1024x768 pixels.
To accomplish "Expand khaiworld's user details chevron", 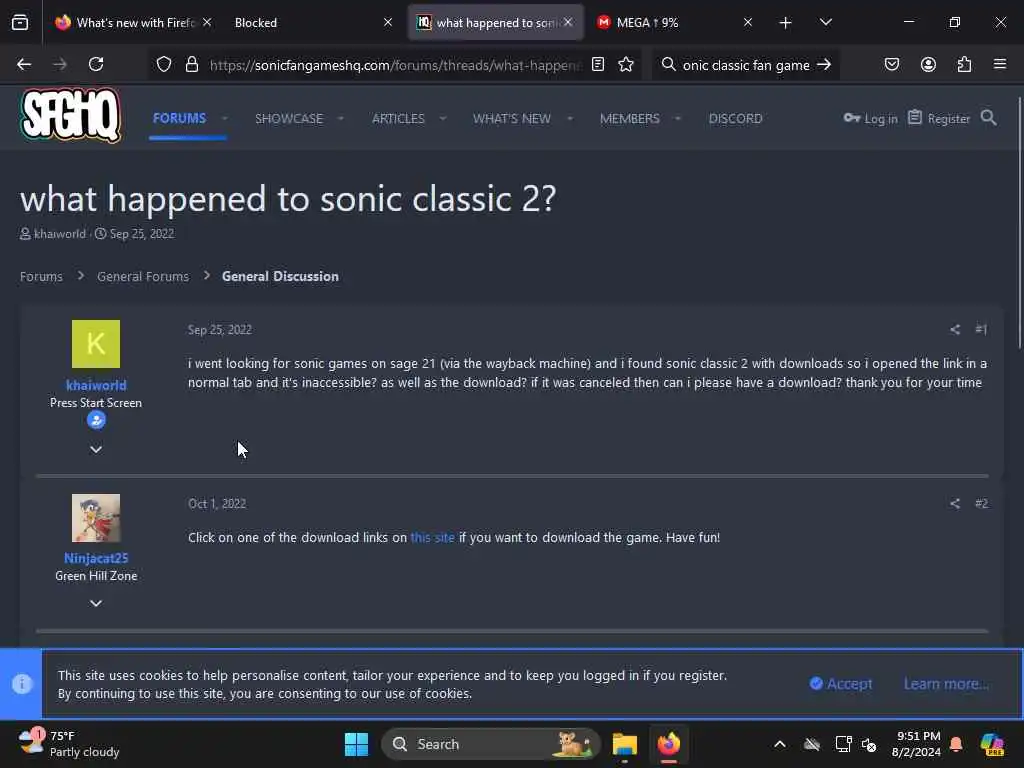I will [96, 449].
